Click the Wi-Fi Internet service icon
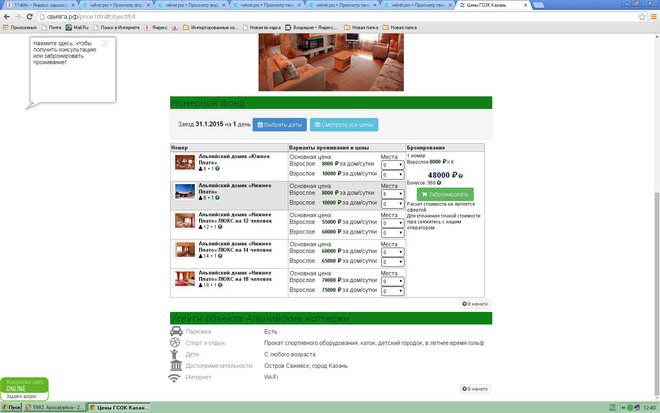This screenshot has height=413, width=660. pyautogui.click(x=176, y=377)
